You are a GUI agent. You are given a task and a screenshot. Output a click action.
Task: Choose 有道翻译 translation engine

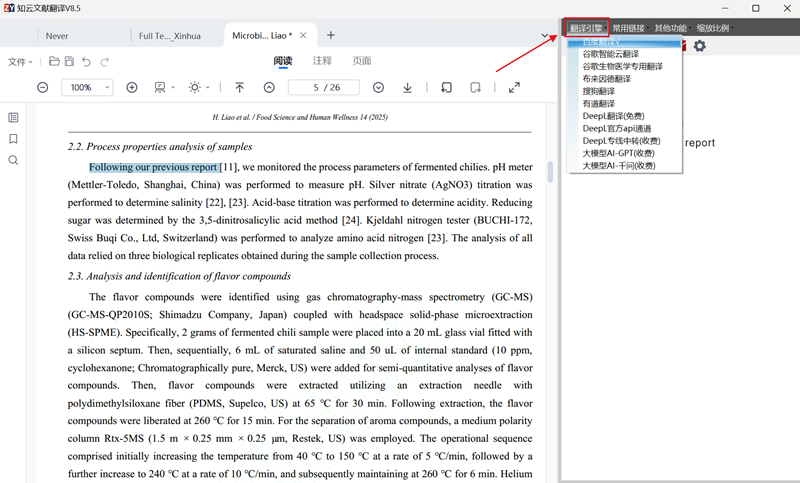(x=598, y=104)
